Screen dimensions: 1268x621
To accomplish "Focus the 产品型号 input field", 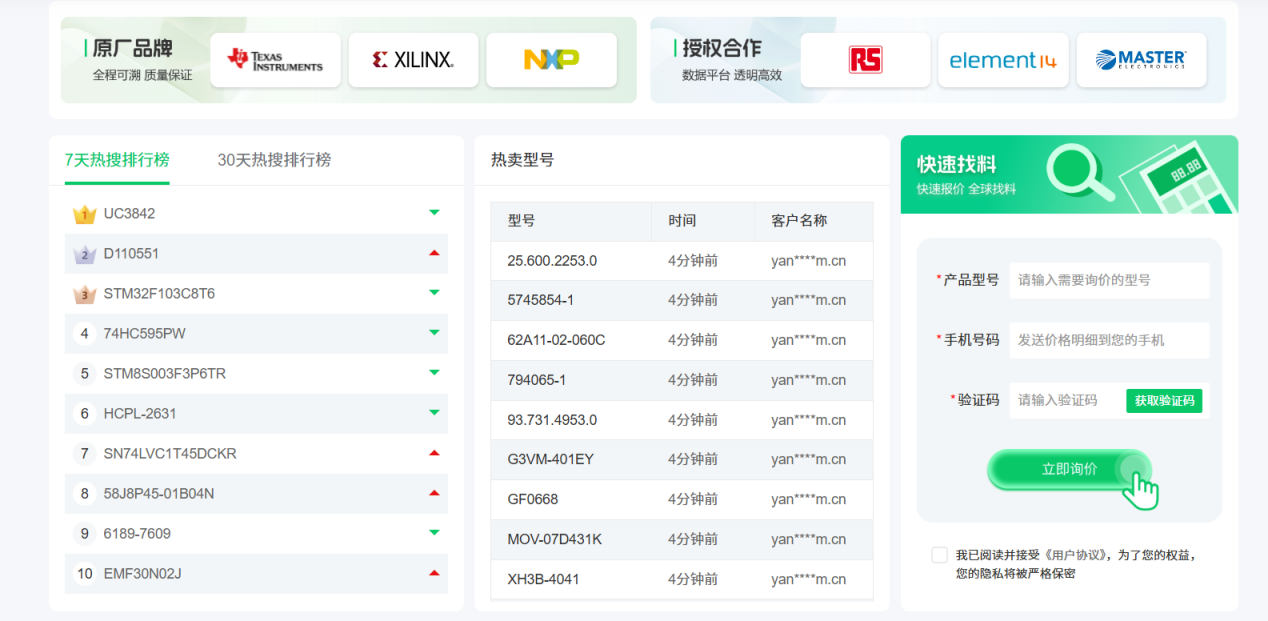I will 1108,280.
